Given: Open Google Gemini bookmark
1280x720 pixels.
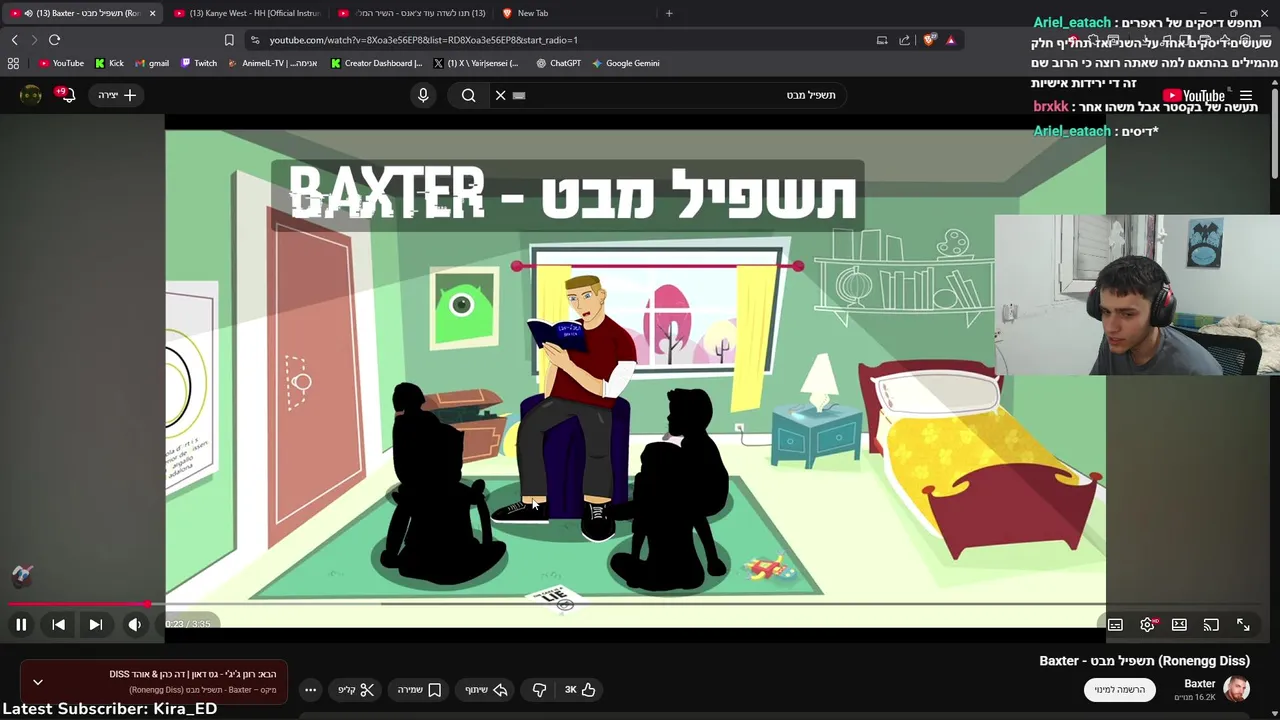Looking at the screenshot, I should 625,63.
